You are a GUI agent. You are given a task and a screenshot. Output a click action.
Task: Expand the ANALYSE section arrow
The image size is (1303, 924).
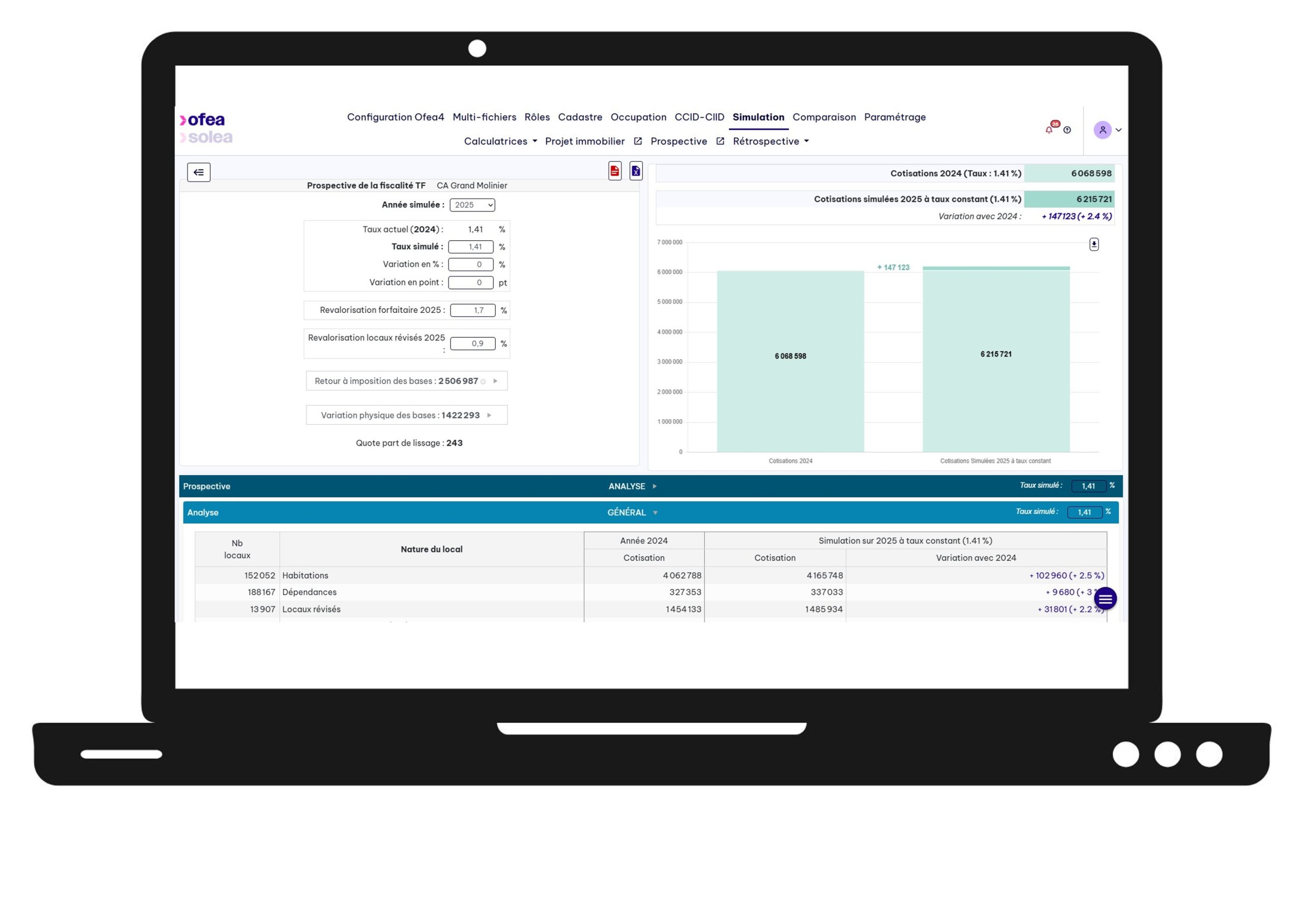(x=655, y=486)
